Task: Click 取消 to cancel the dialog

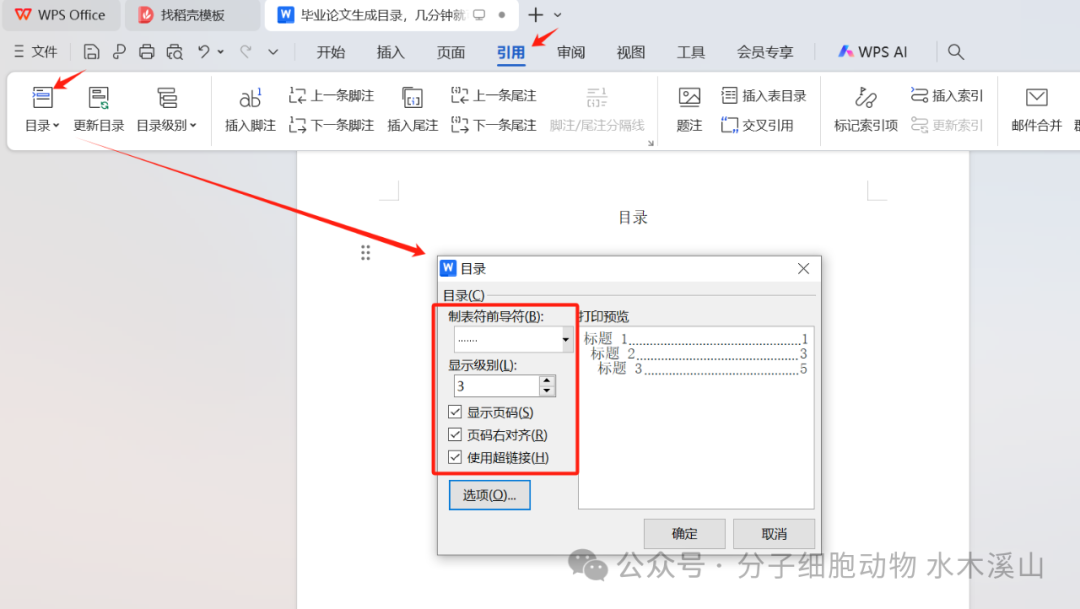Action: [774, 534]
